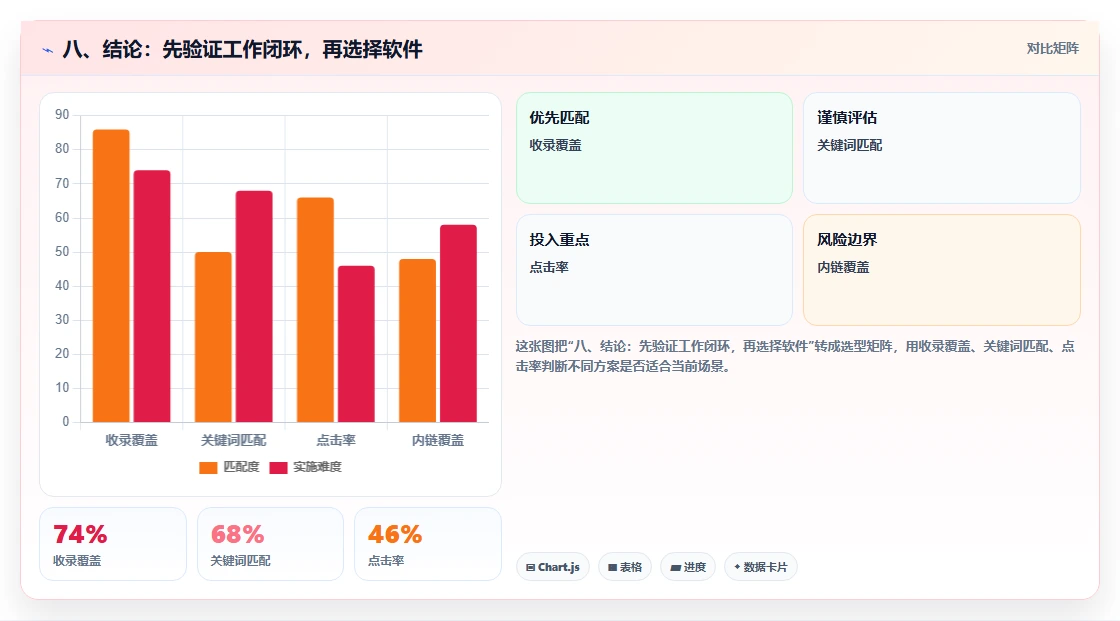This screenshot has width=1120, height=621.
Task: Click the orange 内链覆盖 bar
Action: [417, 340]
